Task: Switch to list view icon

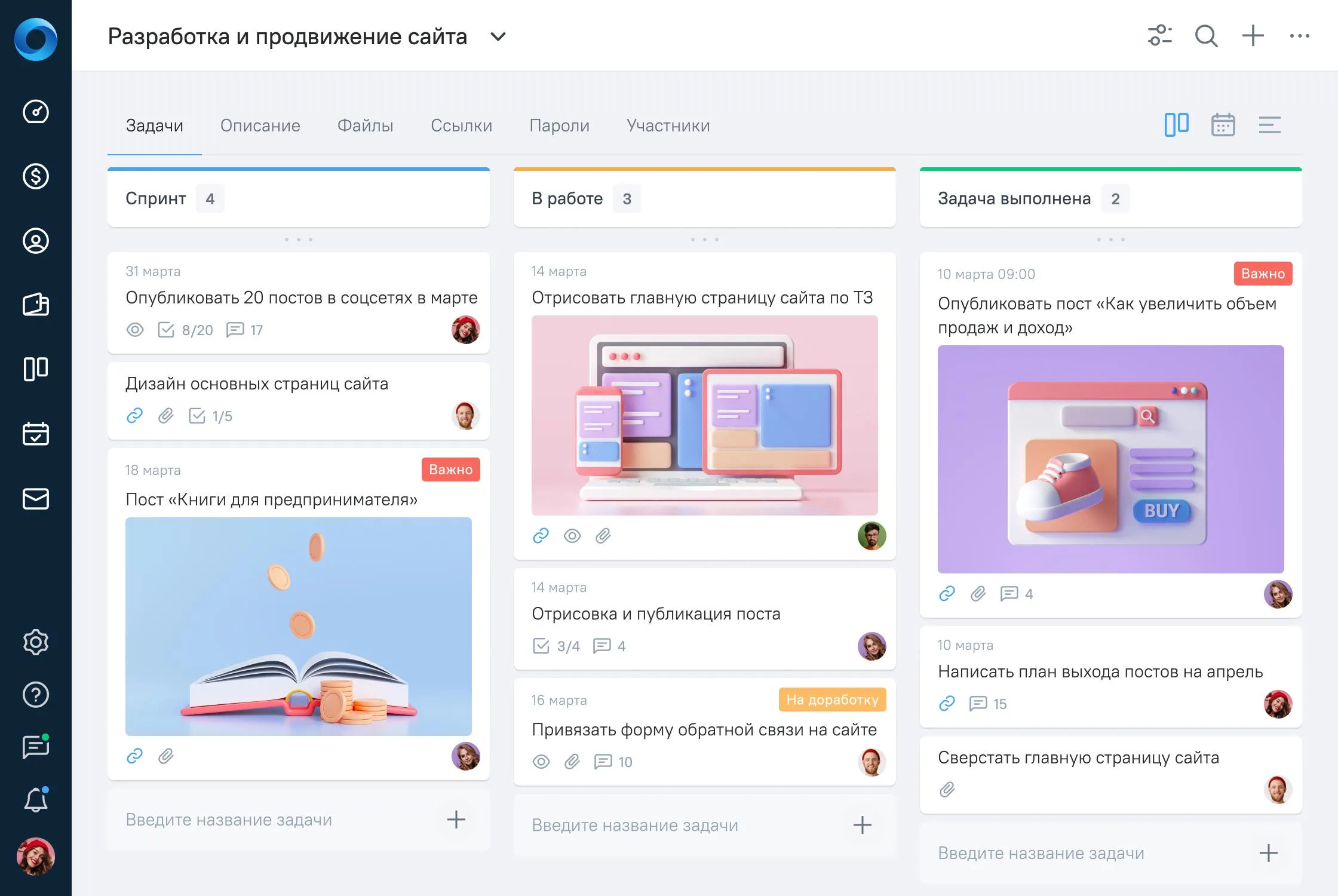Action: [1269, 125]
